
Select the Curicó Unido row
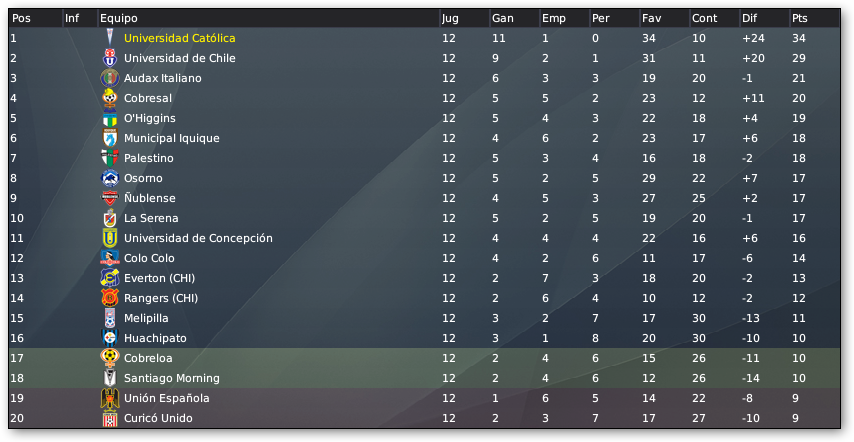click(424, 418)
